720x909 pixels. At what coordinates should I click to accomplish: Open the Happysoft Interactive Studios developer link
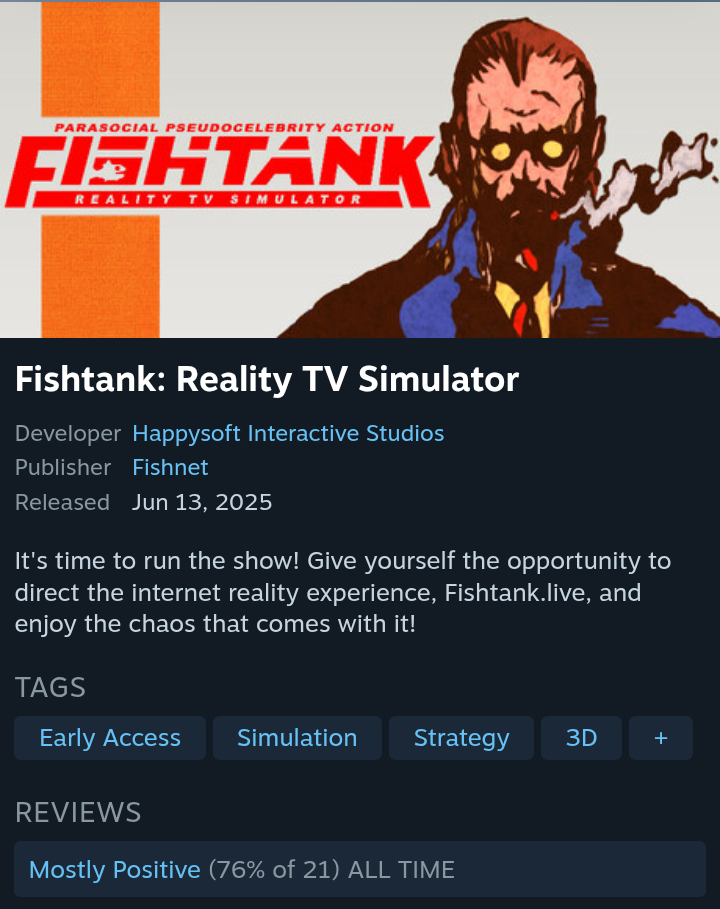pyautogui.click(x=288, y=434)
